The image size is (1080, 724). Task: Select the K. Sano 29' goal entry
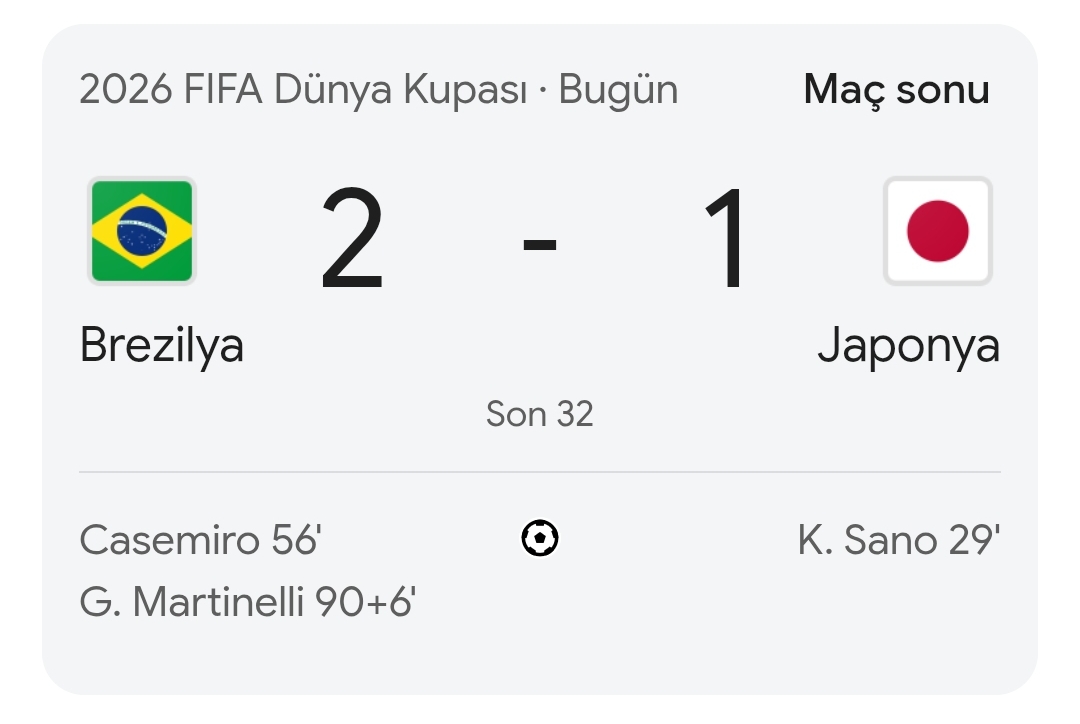(x=899, y=539)
